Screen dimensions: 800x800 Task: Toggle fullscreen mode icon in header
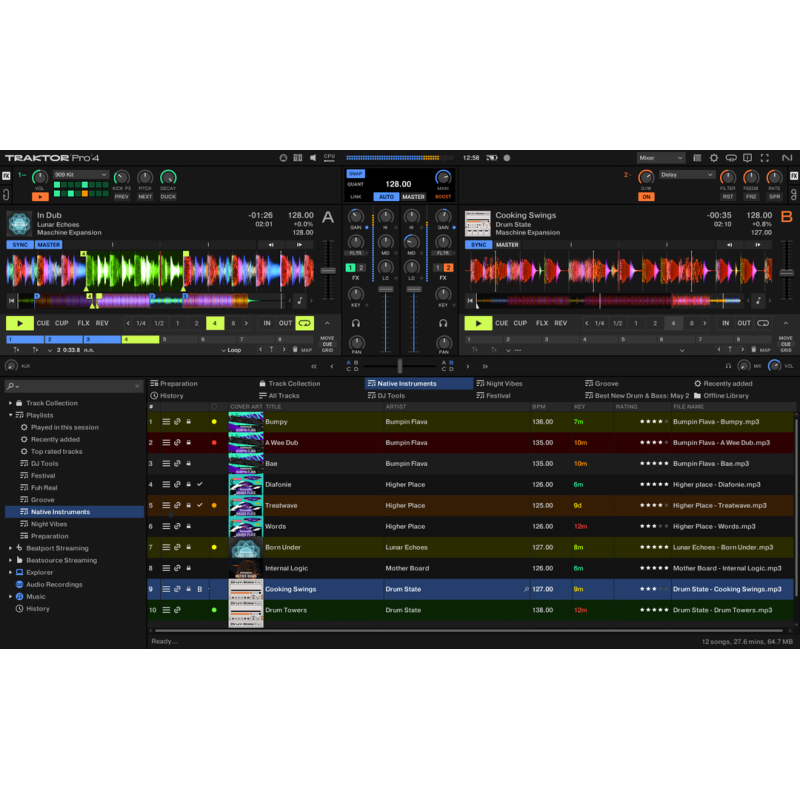tap(764, 158)
